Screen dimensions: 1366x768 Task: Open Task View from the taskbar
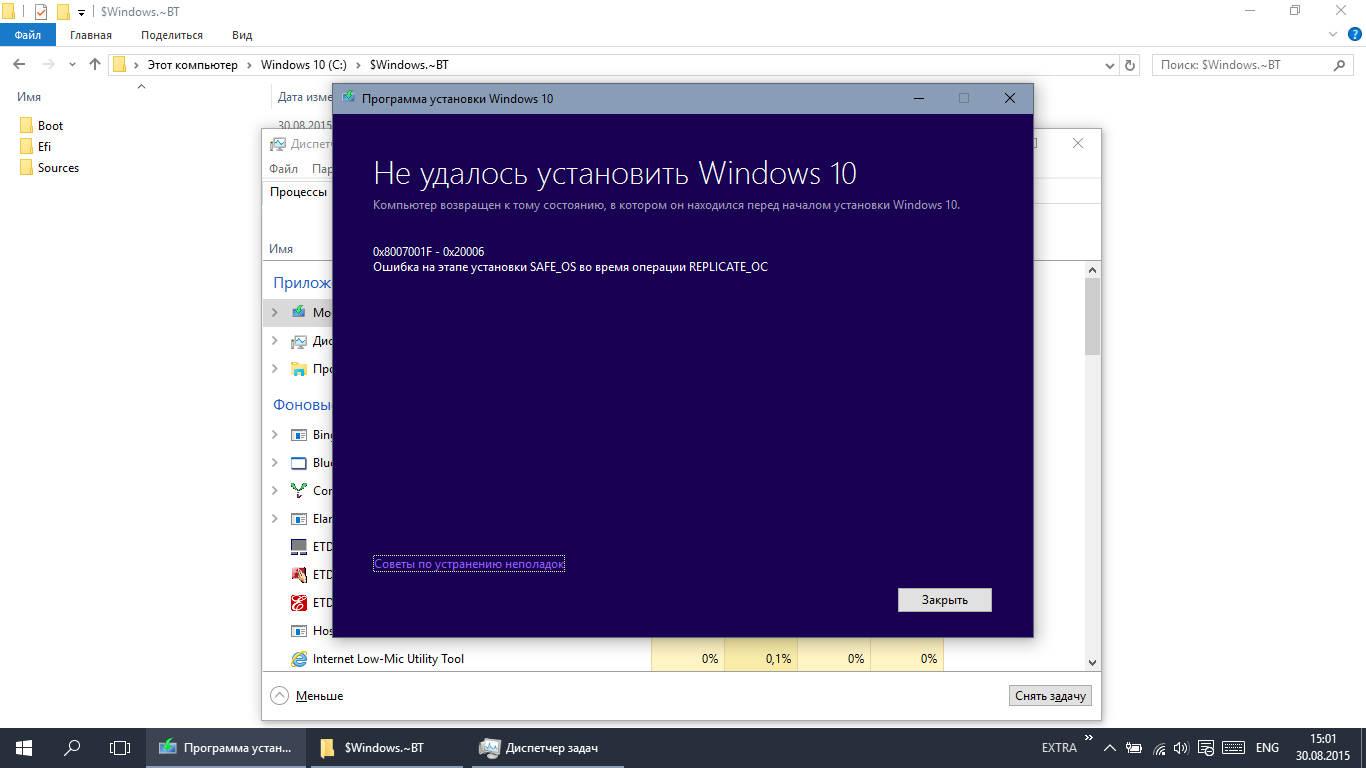tap(120, 747)
